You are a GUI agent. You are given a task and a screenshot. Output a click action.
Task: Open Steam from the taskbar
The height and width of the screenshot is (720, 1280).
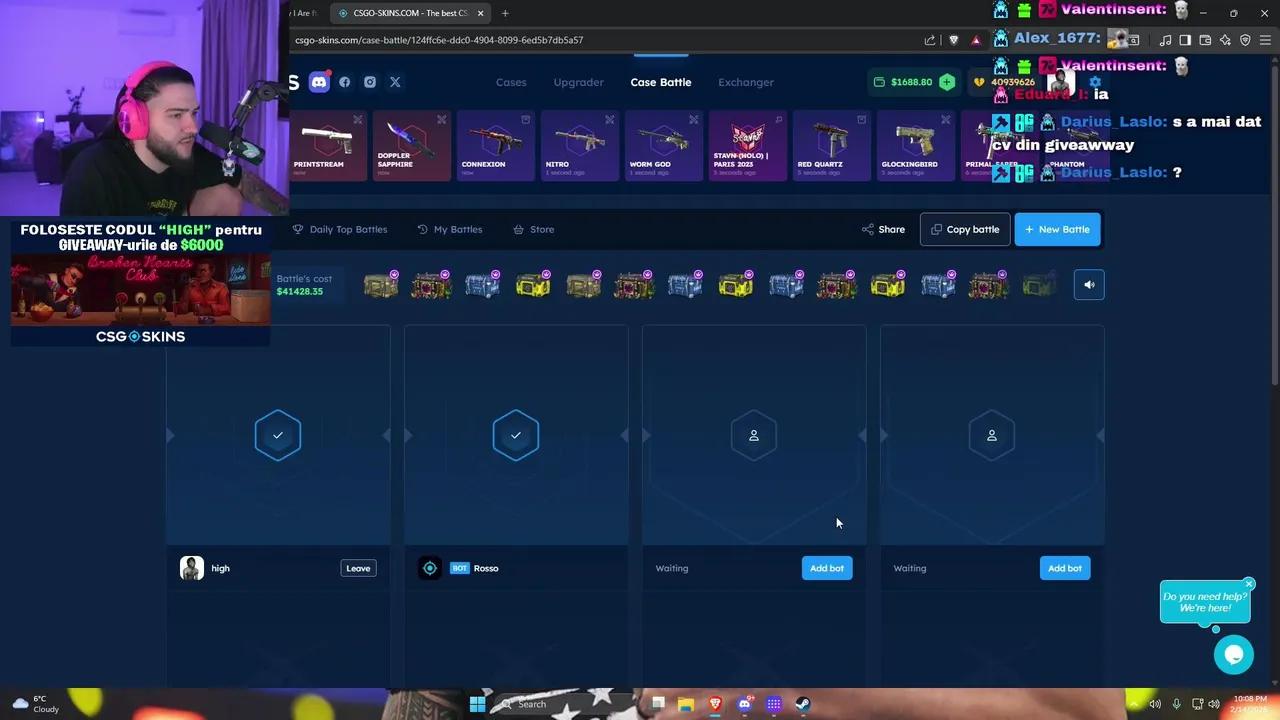tap(803, 704)
